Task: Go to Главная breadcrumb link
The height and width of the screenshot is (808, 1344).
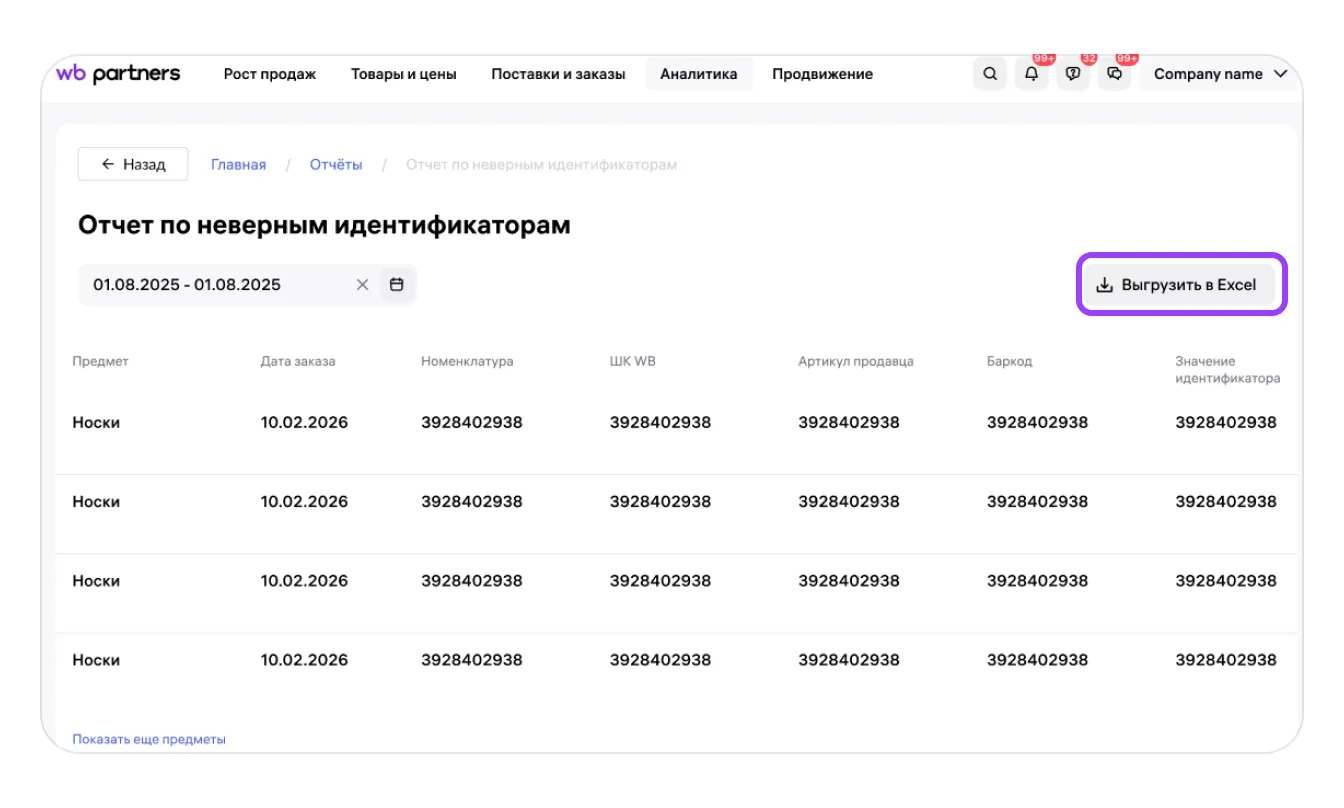Action: pyautogui.click(x=238, y=165)
